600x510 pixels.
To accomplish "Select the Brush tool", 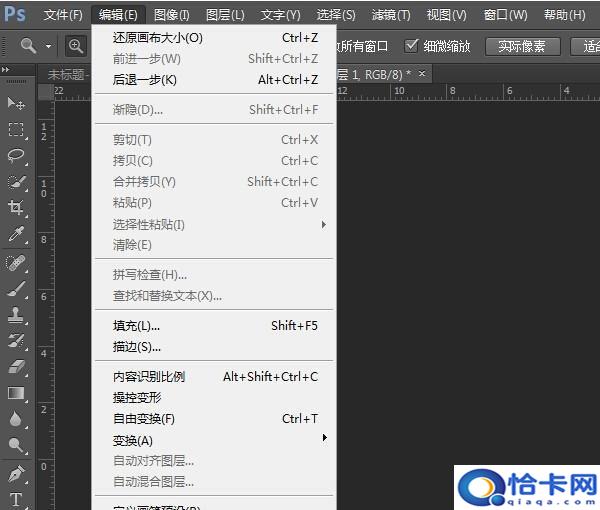I will [x=16, y=289].
